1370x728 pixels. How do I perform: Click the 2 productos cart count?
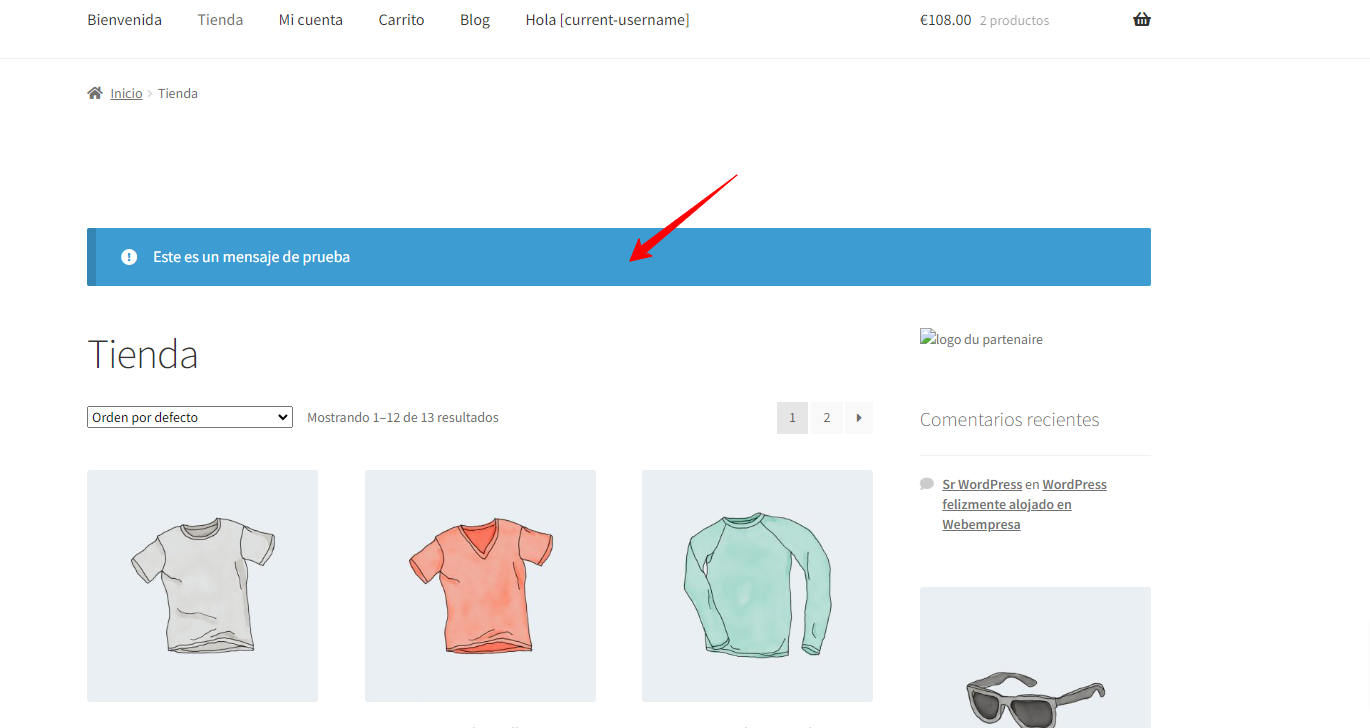(x=1014, y=21)
